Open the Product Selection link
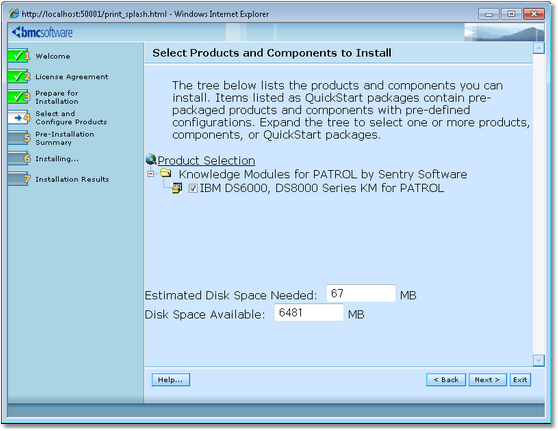 206,161
